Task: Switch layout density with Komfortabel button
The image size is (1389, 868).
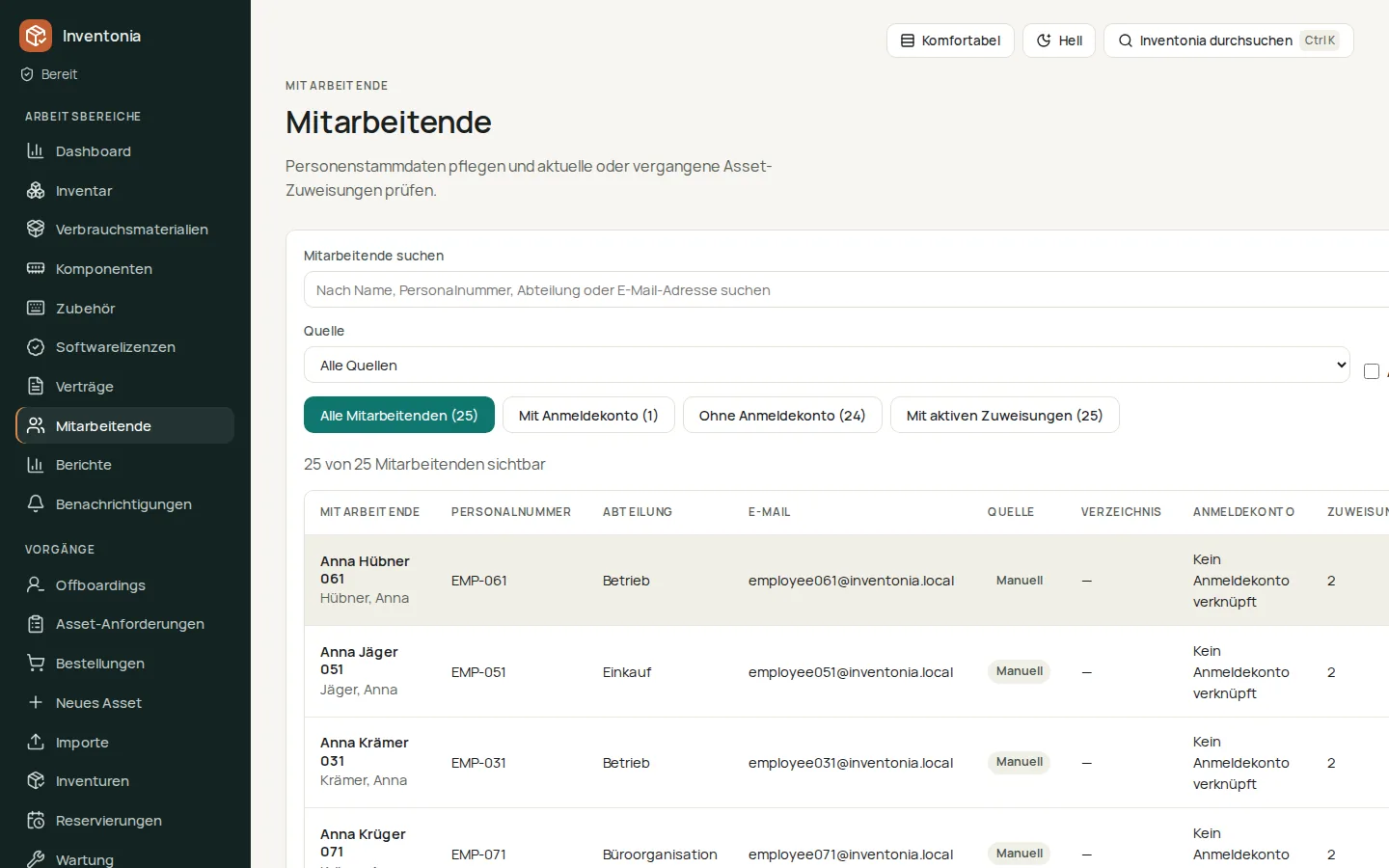Action: click(x=950, y=41)
